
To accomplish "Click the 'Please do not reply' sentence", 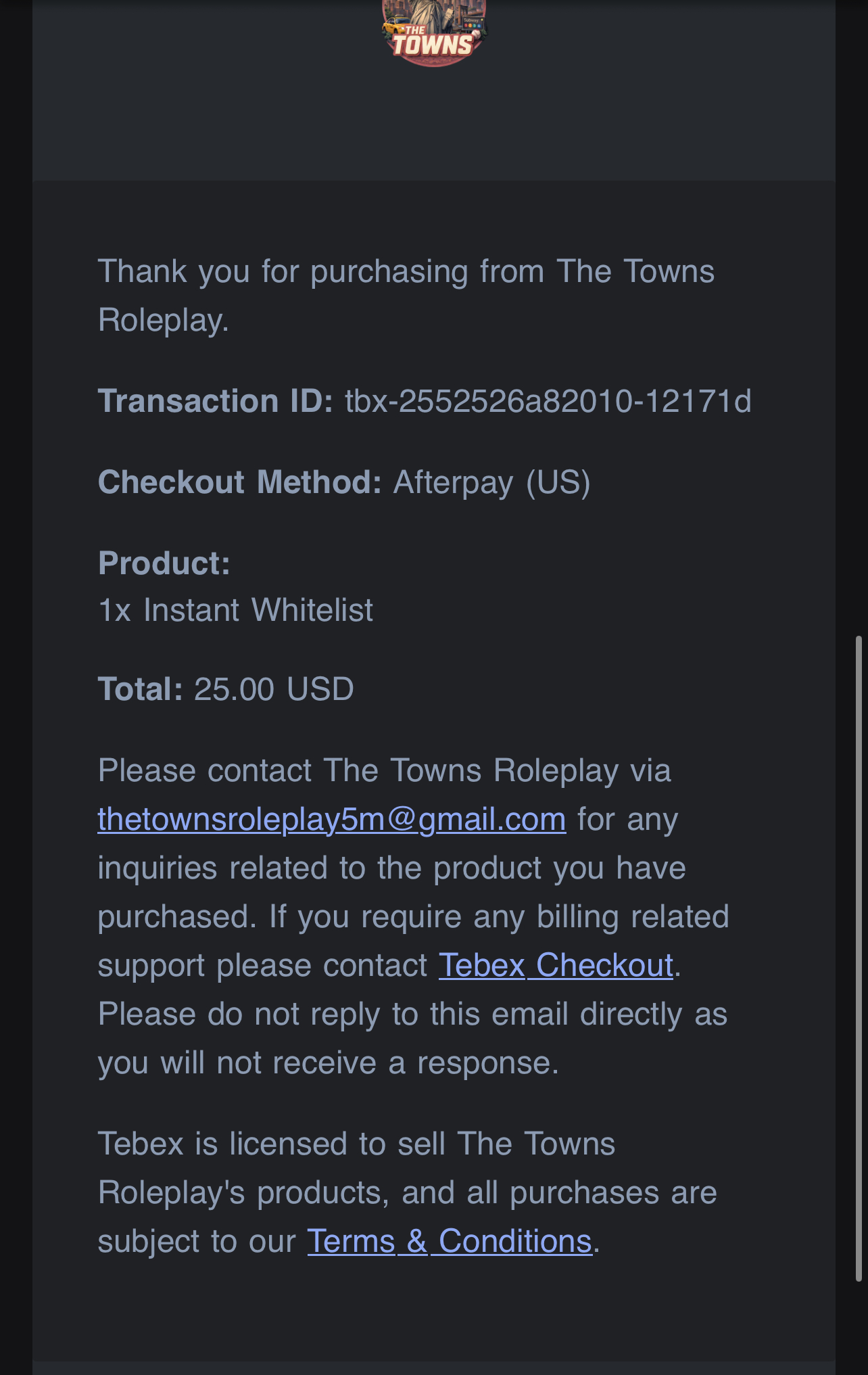I will (412, 1015).
